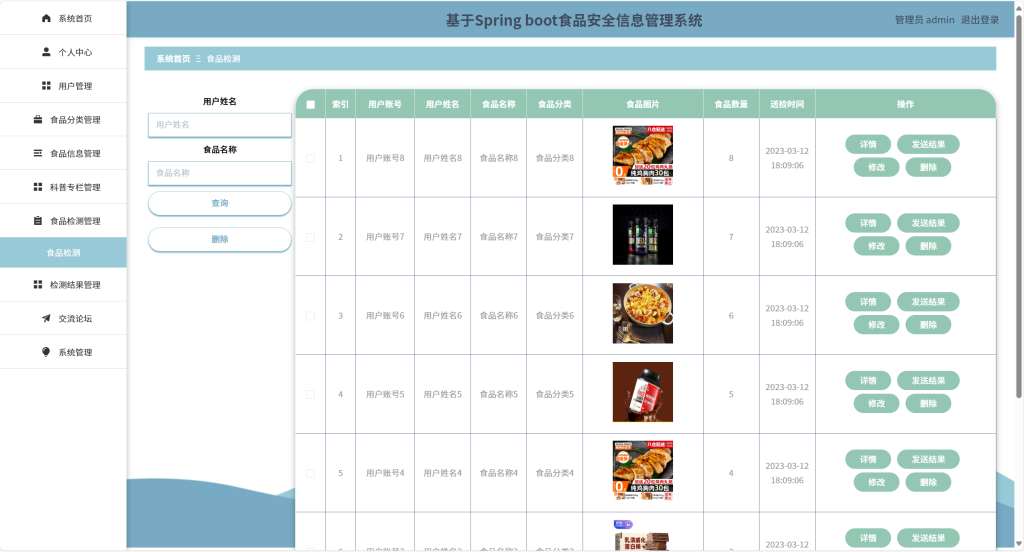The height and width of the screenshot is (552, 1024).
Task: Click the grid icon beside 用户管理
Action: click(x=46, y=86)
